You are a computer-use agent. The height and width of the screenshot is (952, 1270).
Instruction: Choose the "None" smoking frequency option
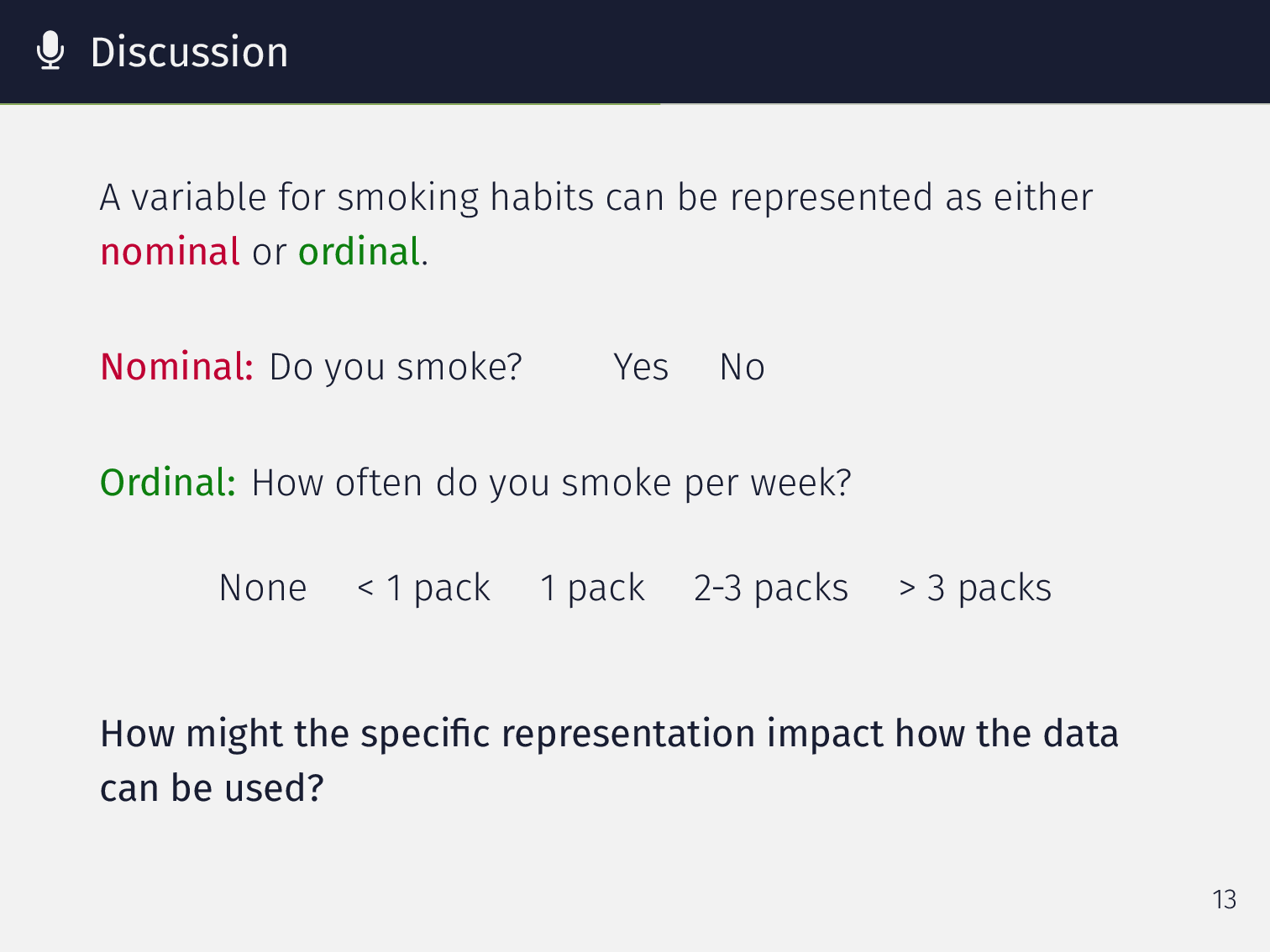coord(263,588)
